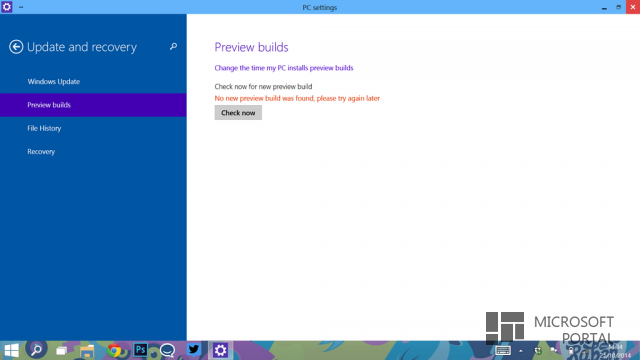The height and width of the screenshot is (360, 640).
Task: Open the taskbar Search icon
Action: click(x=36, y=349)
